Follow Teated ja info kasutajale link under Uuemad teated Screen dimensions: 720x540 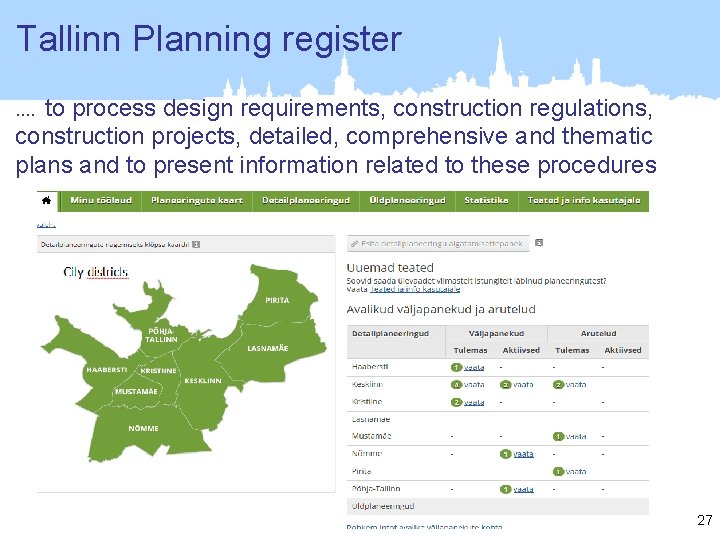coord(415,289)
